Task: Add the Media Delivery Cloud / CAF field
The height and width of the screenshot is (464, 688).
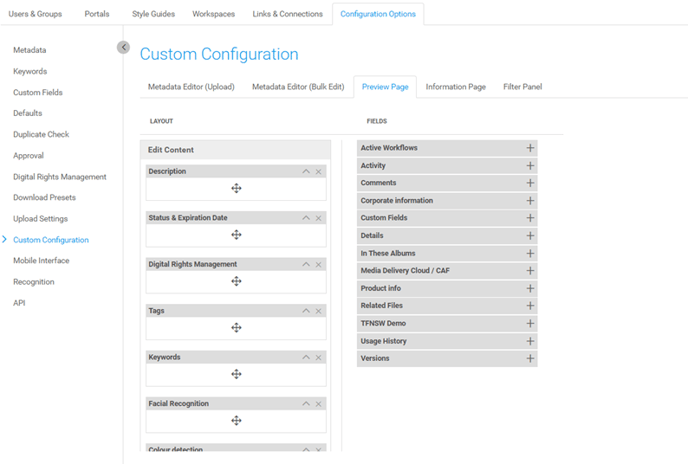Action: (530, 271)
